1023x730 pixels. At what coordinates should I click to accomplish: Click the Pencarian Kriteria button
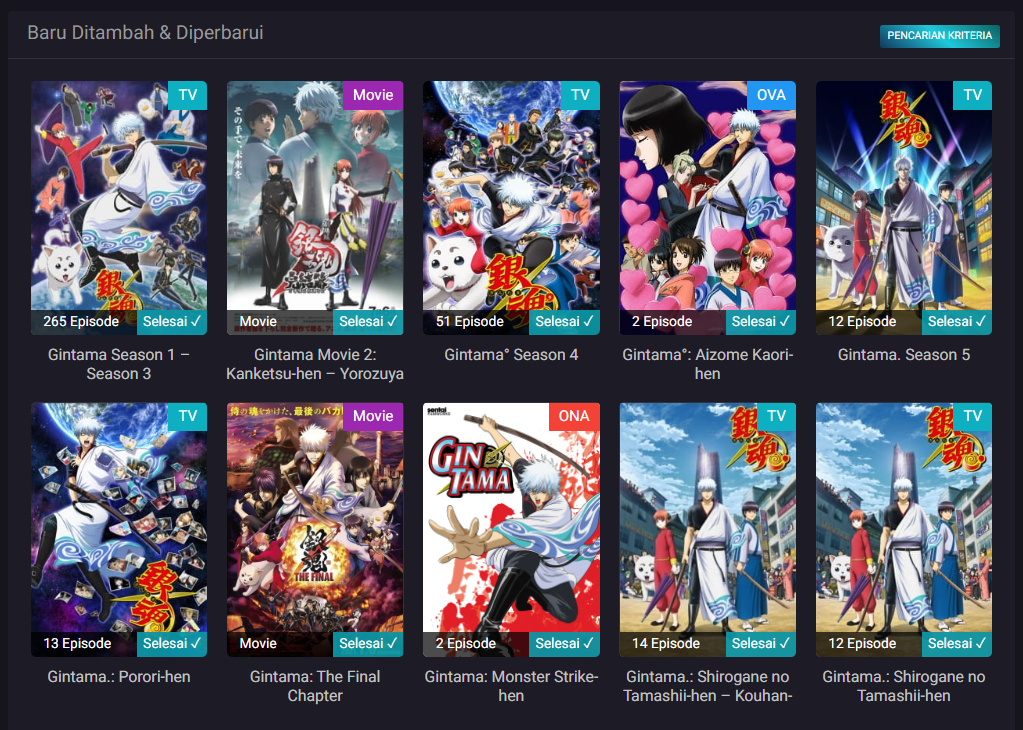(939, 36)
